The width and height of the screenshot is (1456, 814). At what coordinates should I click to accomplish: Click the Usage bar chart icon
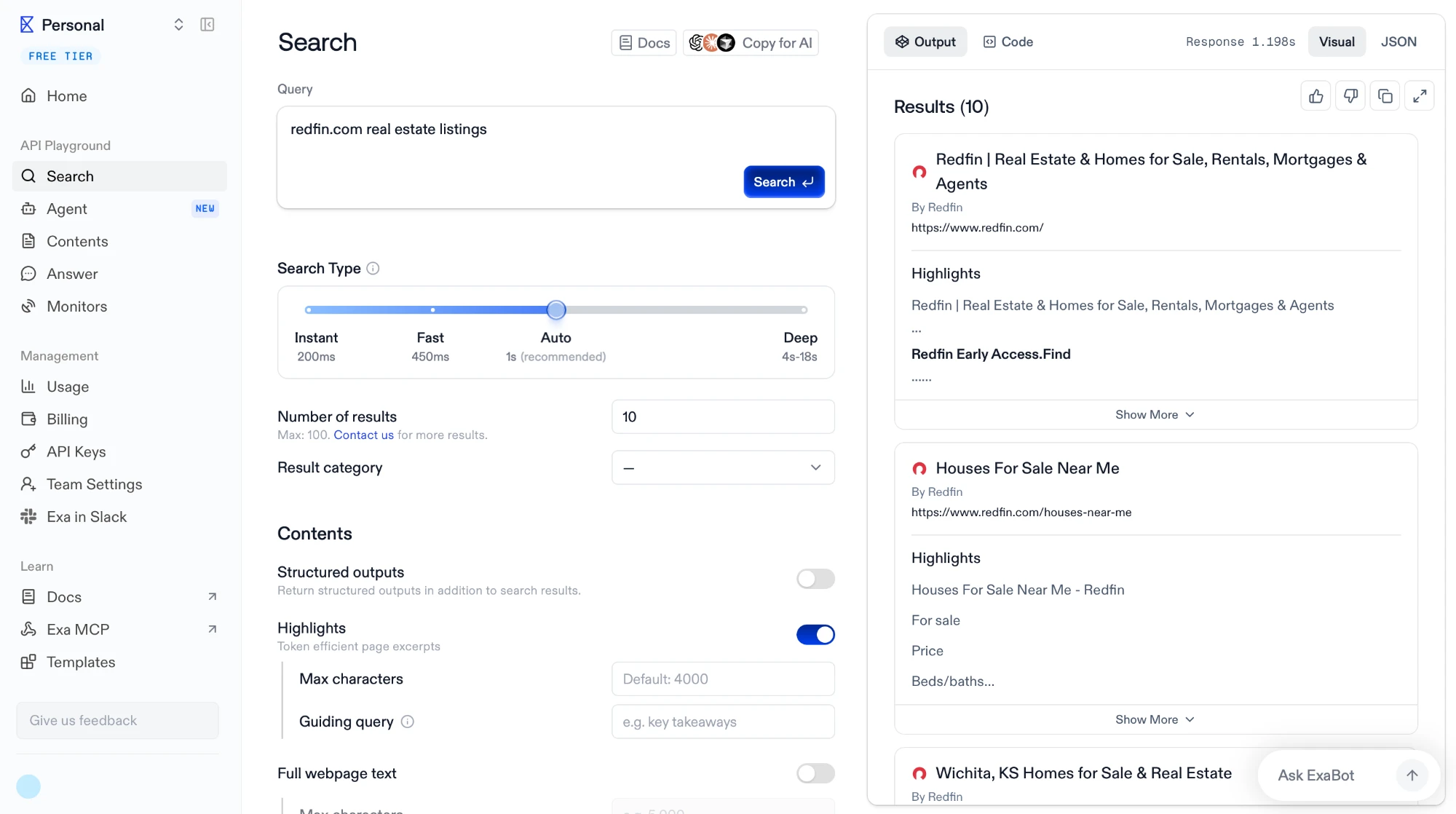(x=28, y=387)
